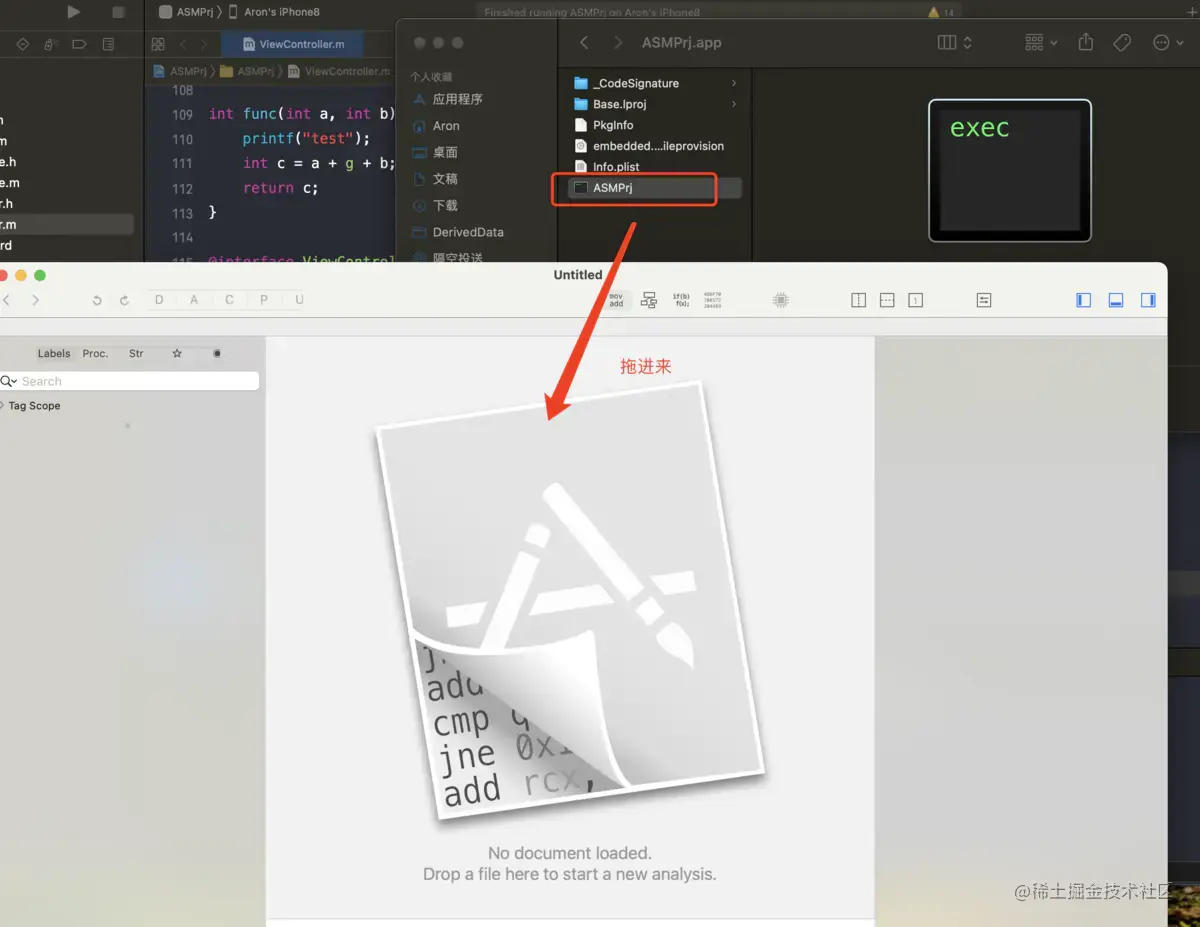Go forward in the Finder window
Screen dimensions: 1200x927
coord(618,43)
